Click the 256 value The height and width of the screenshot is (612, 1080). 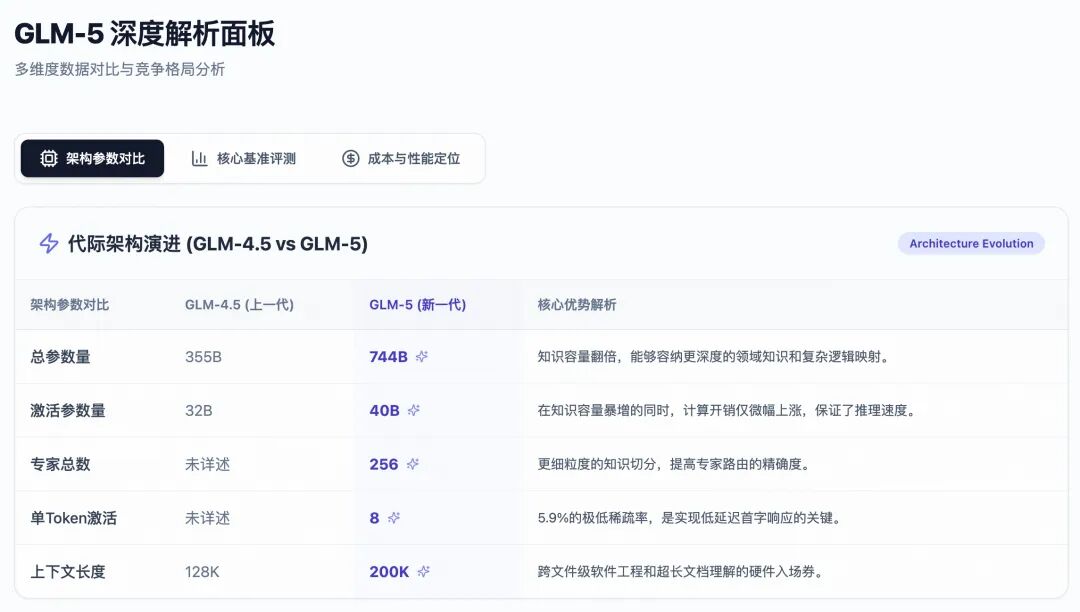384,464
